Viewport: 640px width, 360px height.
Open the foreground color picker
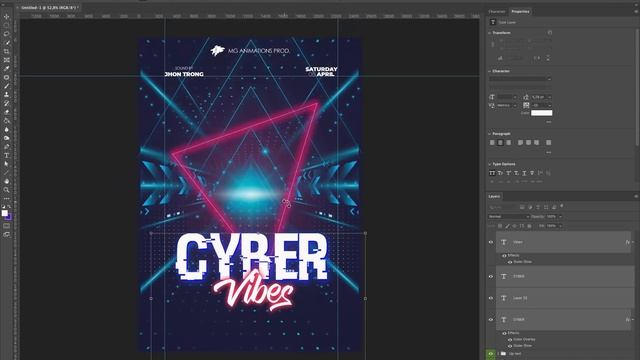click(x=4, y=213)
